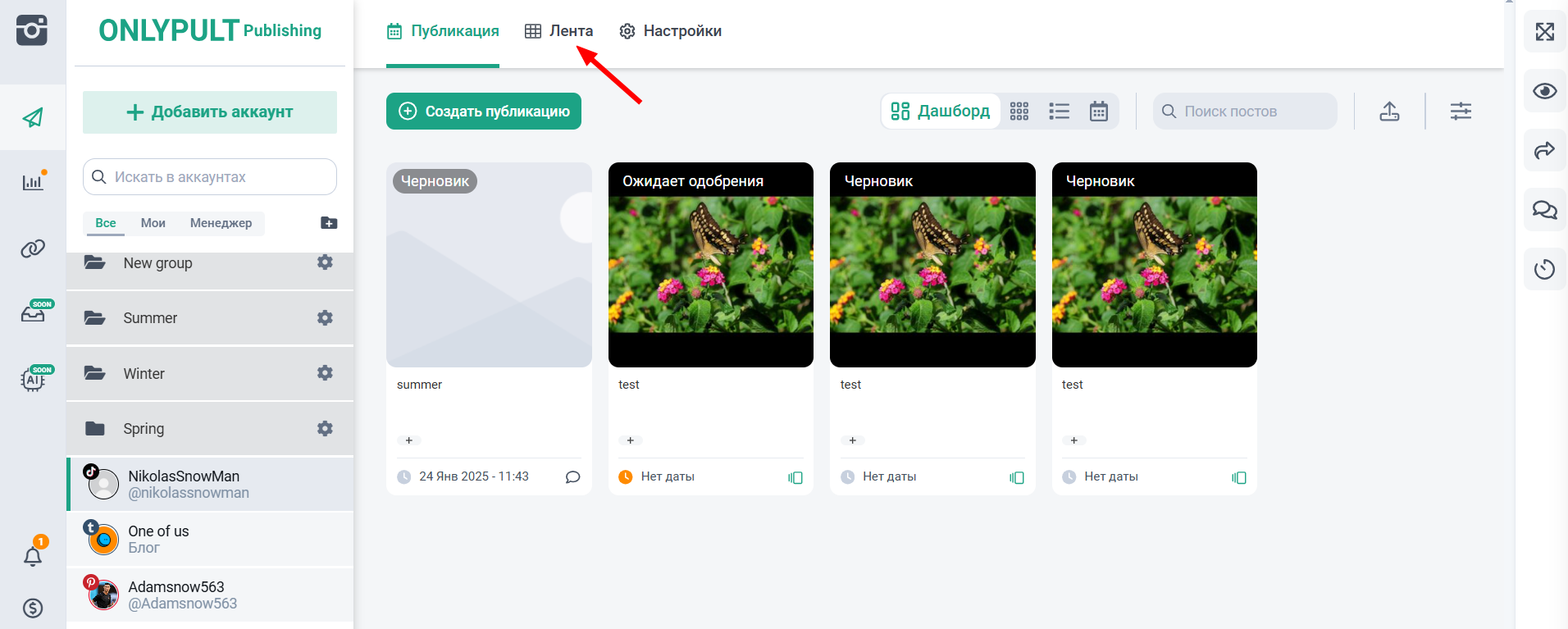Select the Мои accounts filter
The height and width of the screenshot is (629, 1568).
(153, 223)
